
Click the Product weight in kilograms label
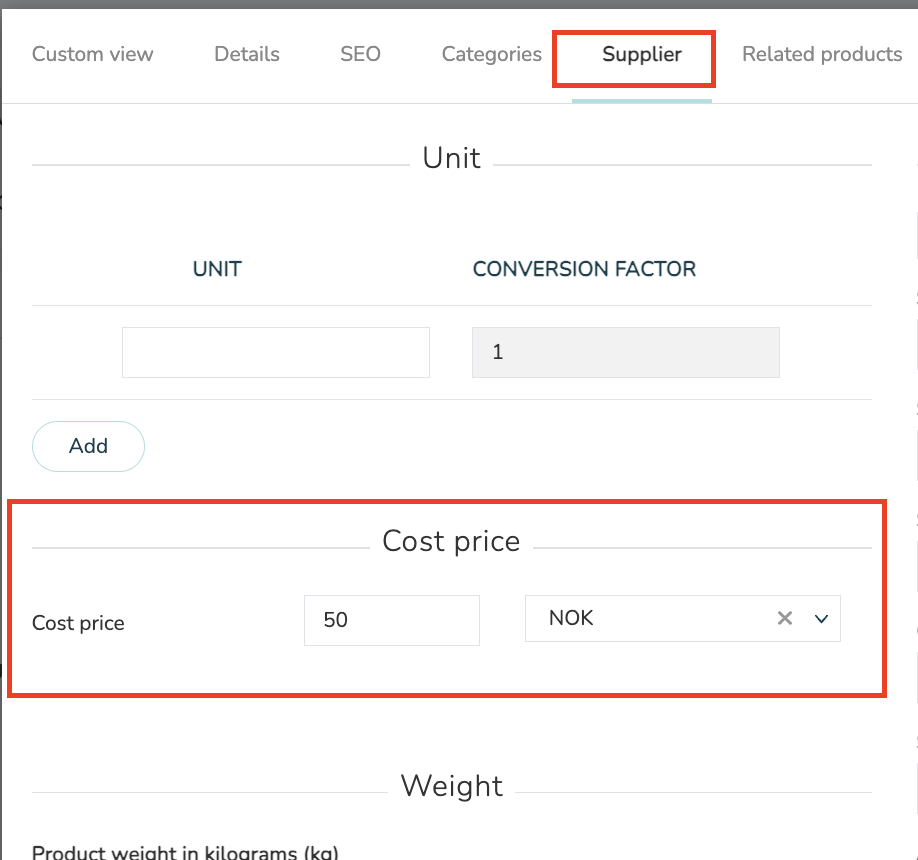point(185,853)
